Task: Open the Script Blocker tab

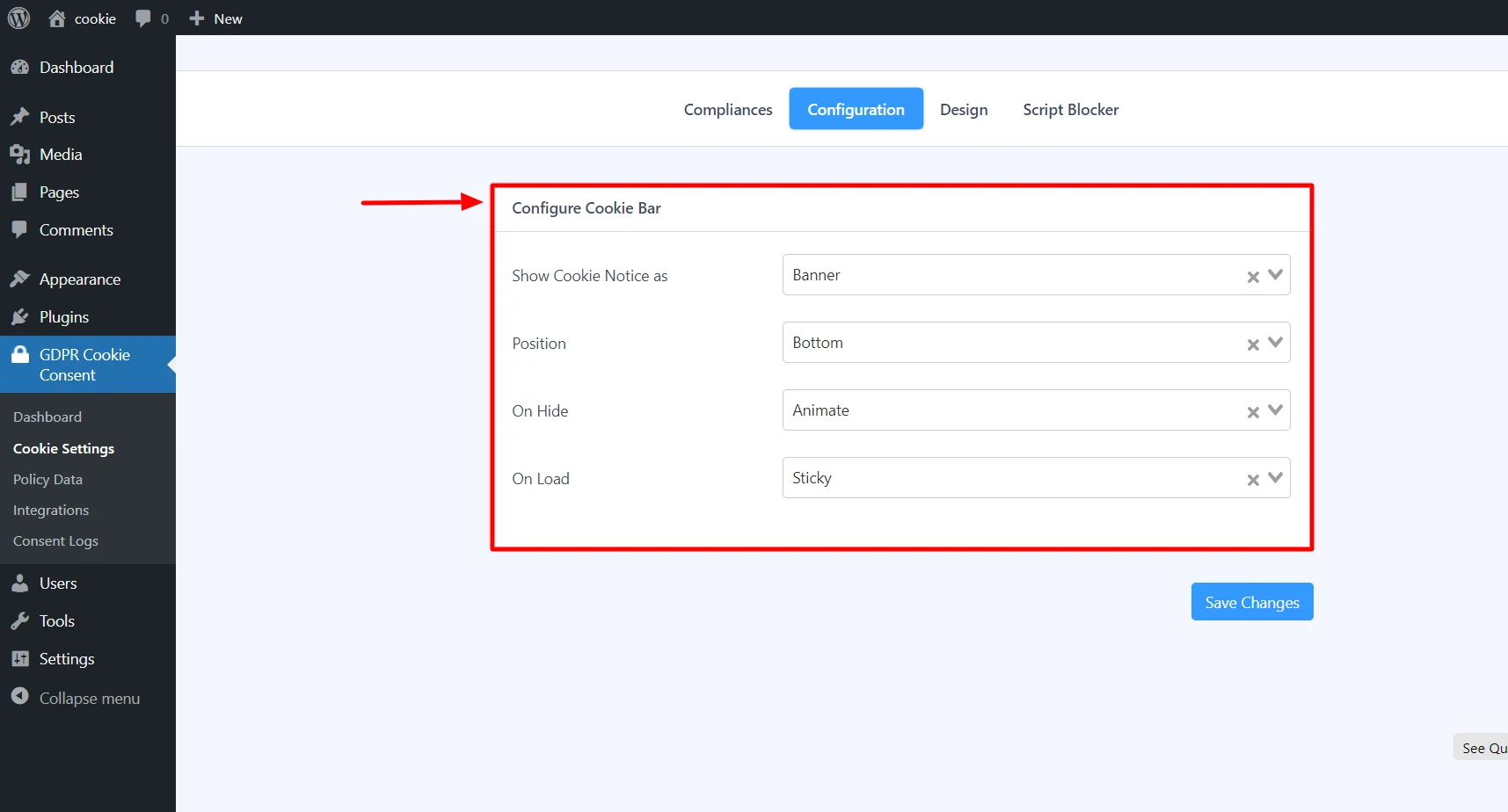Action: (1070, 109)
